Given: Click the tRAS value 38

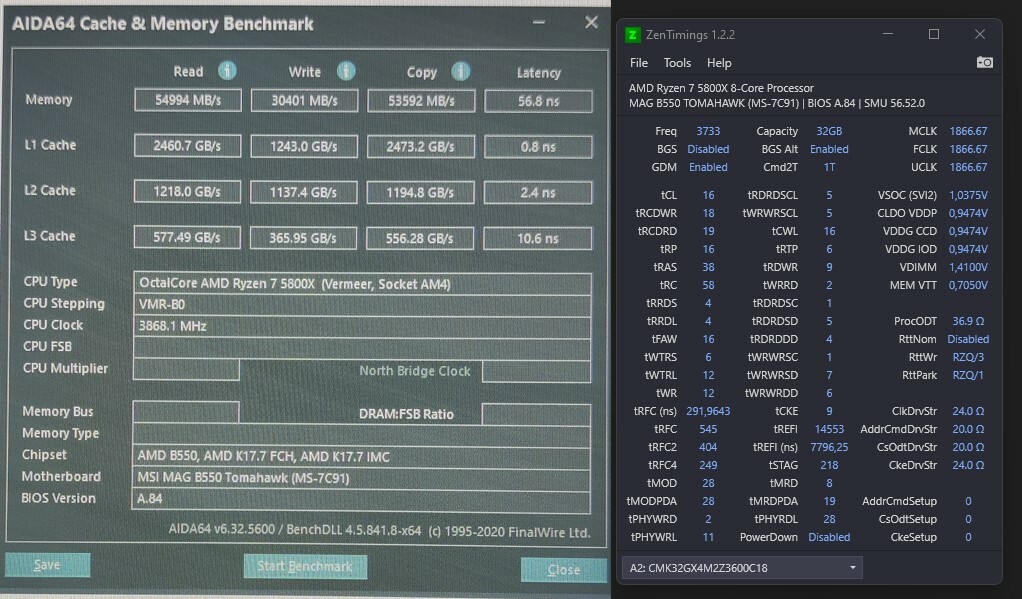Looking at the screenshot, I should click(708, 267).
